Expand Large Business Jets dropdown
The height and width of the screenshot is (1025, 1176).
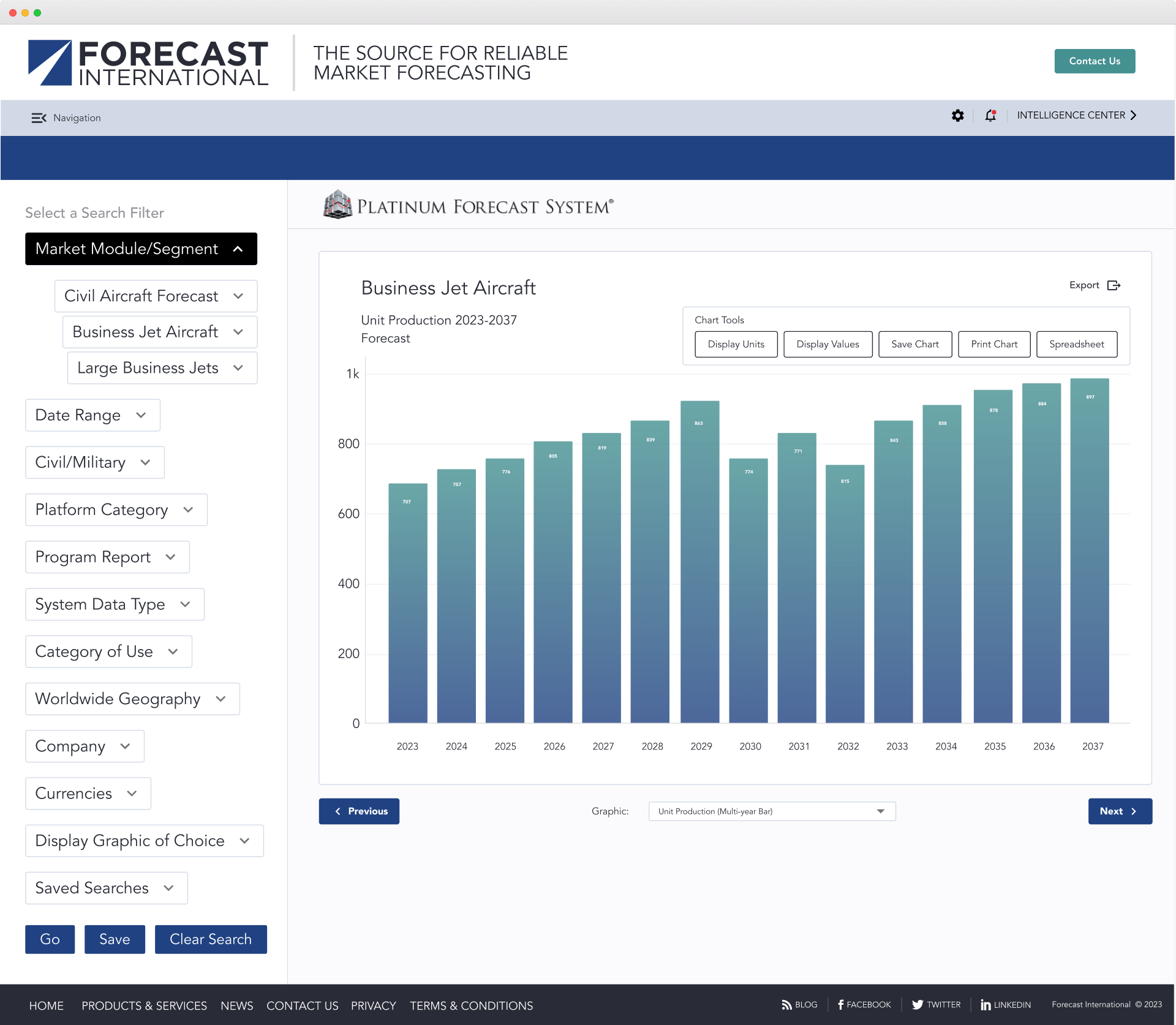(x=162, y=368)
